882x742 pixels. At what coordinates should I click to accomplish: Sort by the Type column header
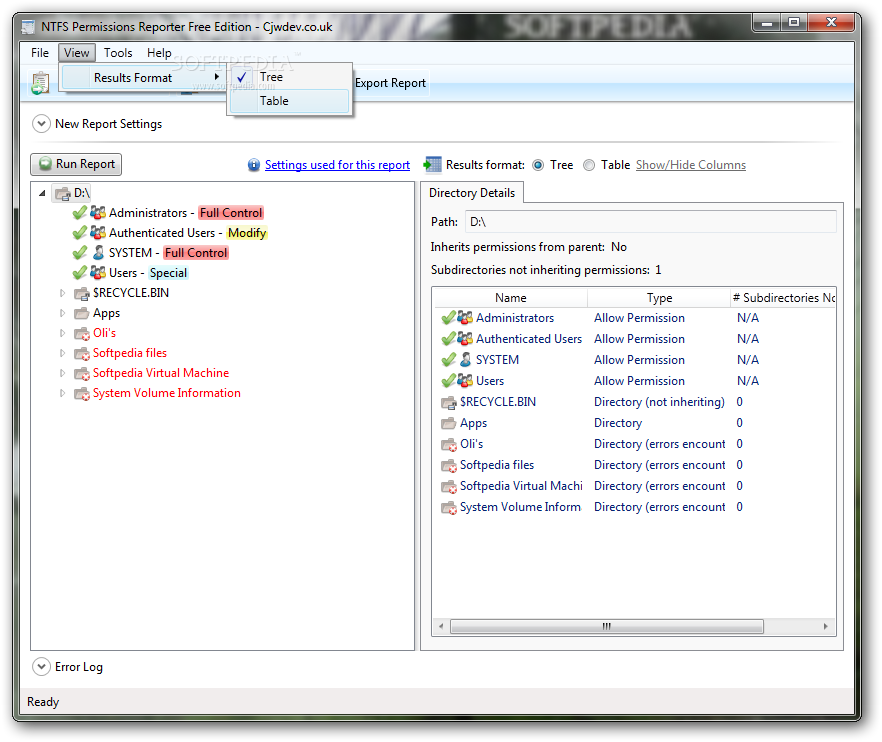pyautogui.click(x=659, y=298)
